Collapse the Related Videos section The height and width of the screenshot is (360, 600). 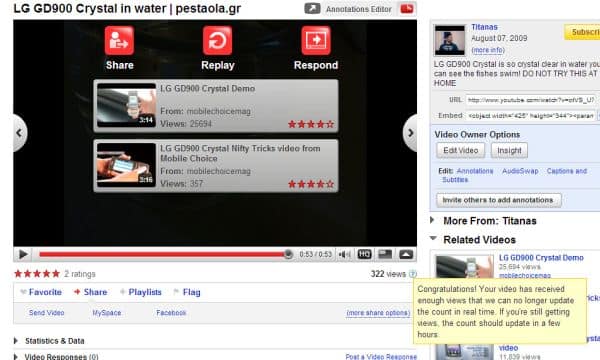tap(473, 240)
